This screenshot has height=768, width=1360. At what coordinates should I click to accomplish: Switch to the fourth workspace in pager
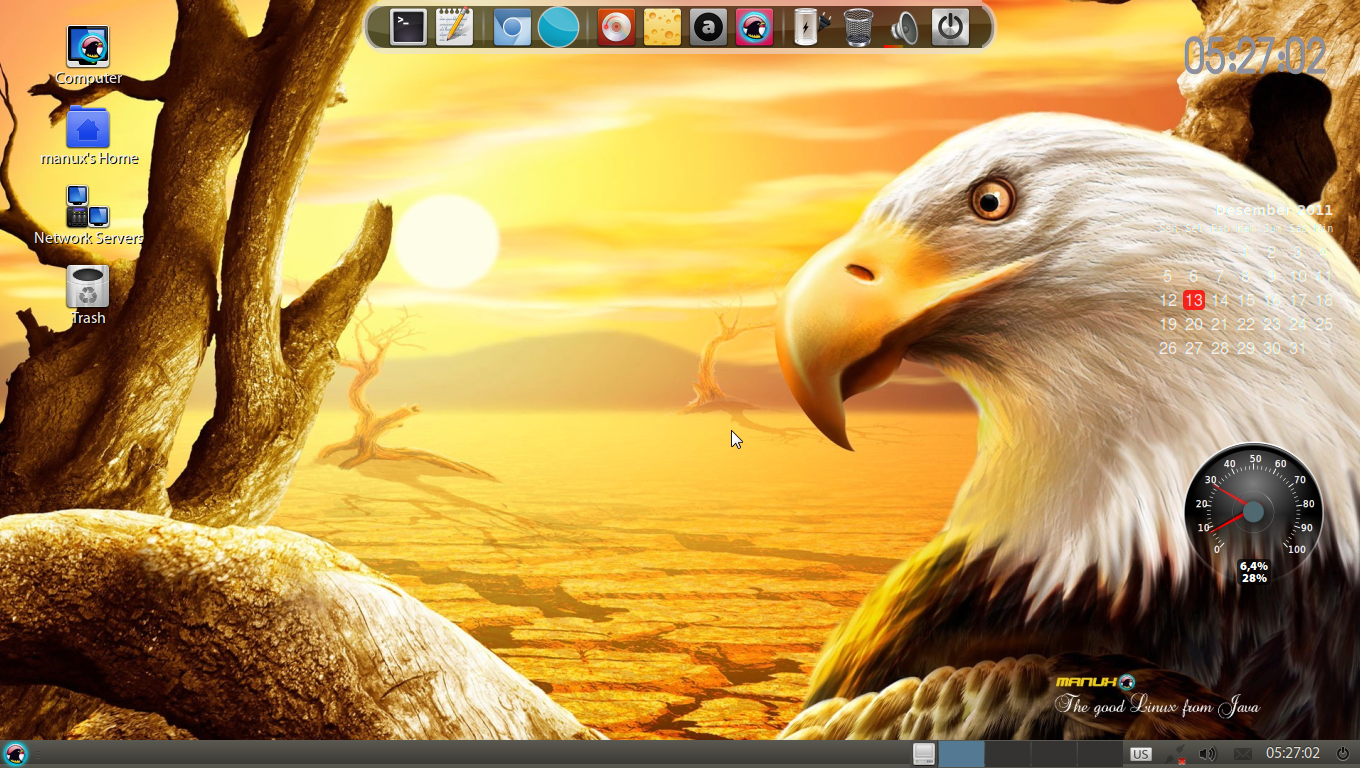pyautogui.click(x=1100, y=754)
